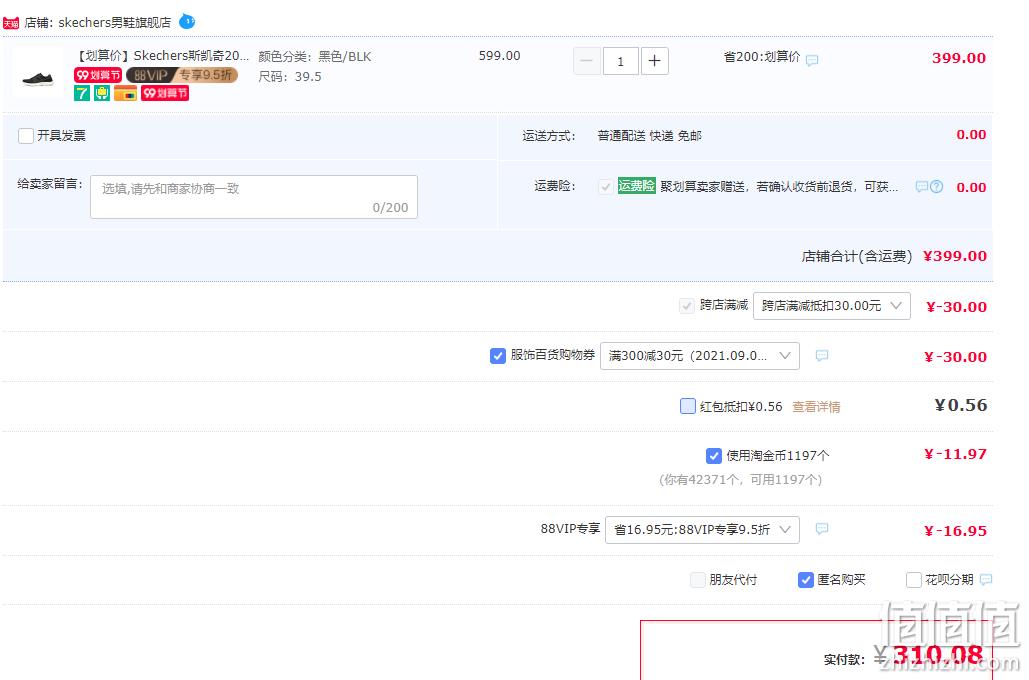Click the second 99划算节 badge in lower row
This screenshot has height=680, width=1029.
(x=165, y=93)
